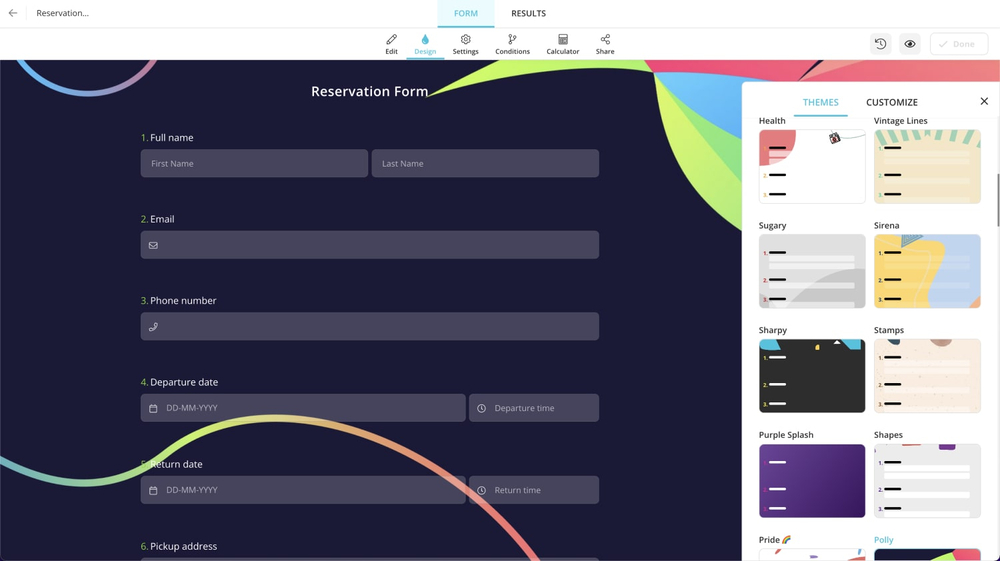Click the themes panel scrollbar
This screenshot has height=561, width=1000.
(x=996, y=200)
